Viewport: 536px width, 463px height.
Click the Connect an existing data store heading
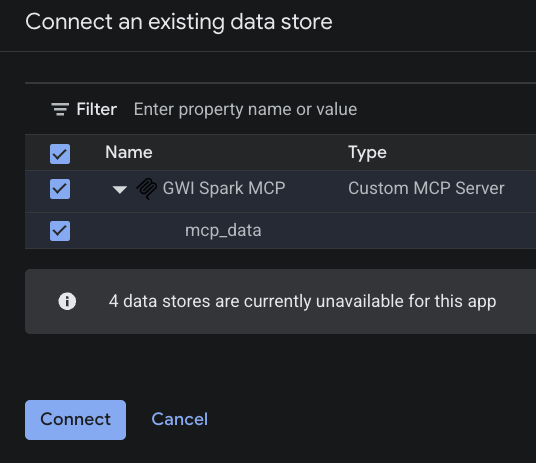(x=179, y=22)
